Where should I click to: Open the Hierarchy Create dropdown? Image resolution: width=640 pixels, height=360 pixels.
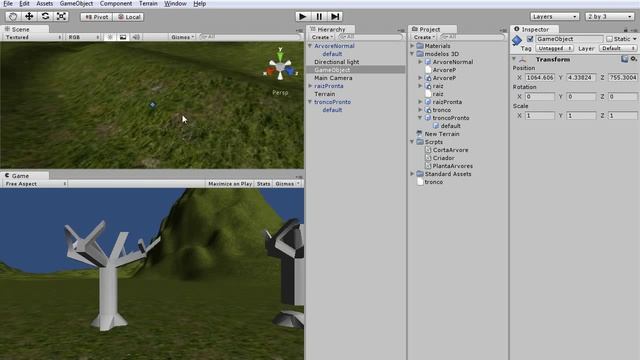coord(322,37)
